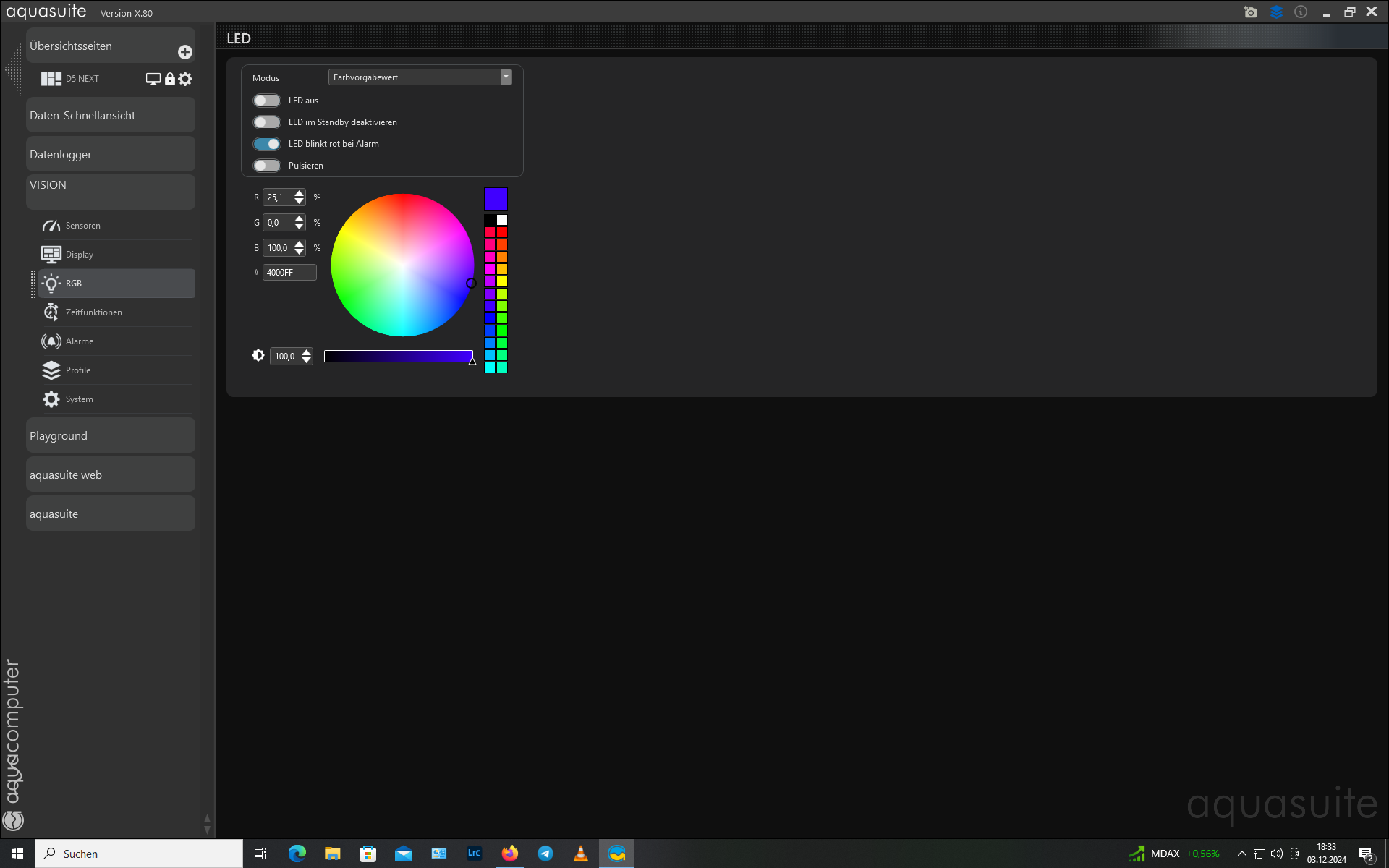Click the hex color input field

[x=289, y=273]
